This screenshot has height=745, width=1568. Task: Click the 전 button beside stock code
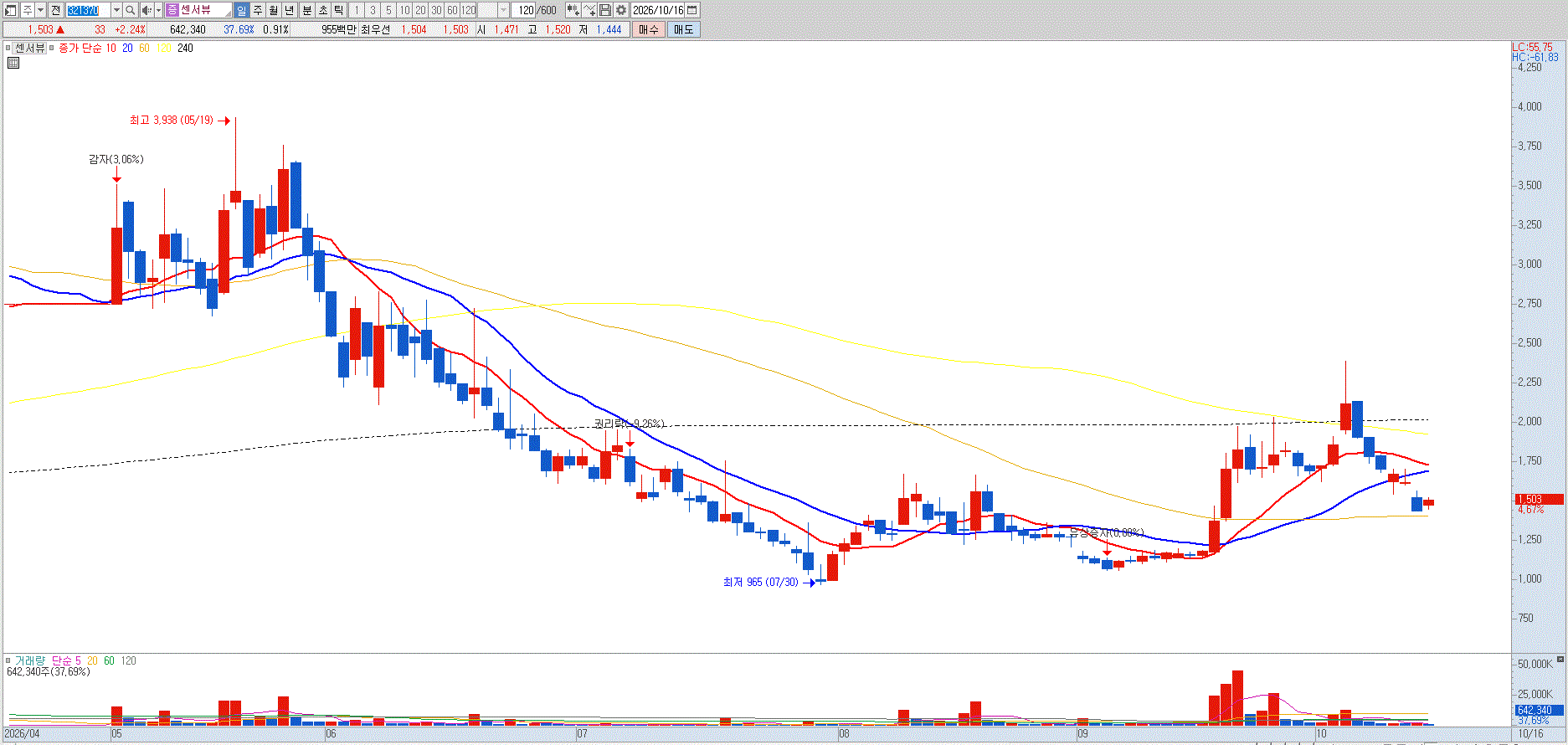pyautogui.click(x=55, y=10)
